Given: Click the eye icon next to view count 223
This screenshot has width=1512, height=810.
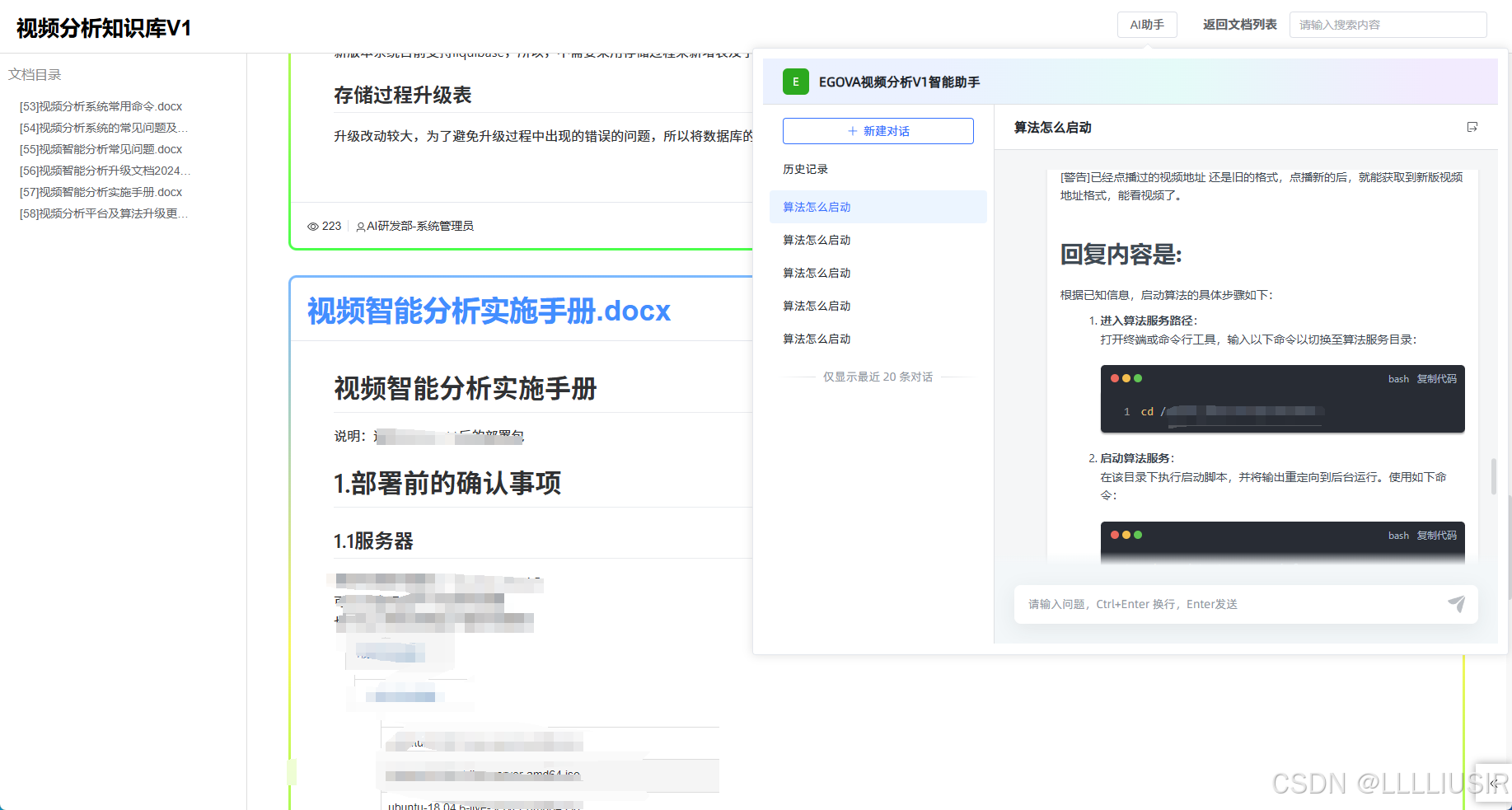Looking at the screenshot, I should [x=313, y=226].
